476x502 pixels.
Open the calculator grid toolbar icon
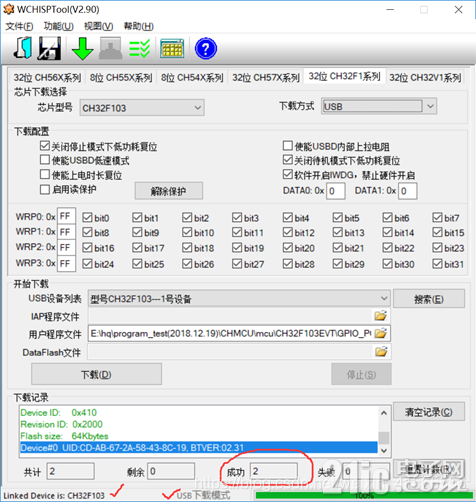172,49
